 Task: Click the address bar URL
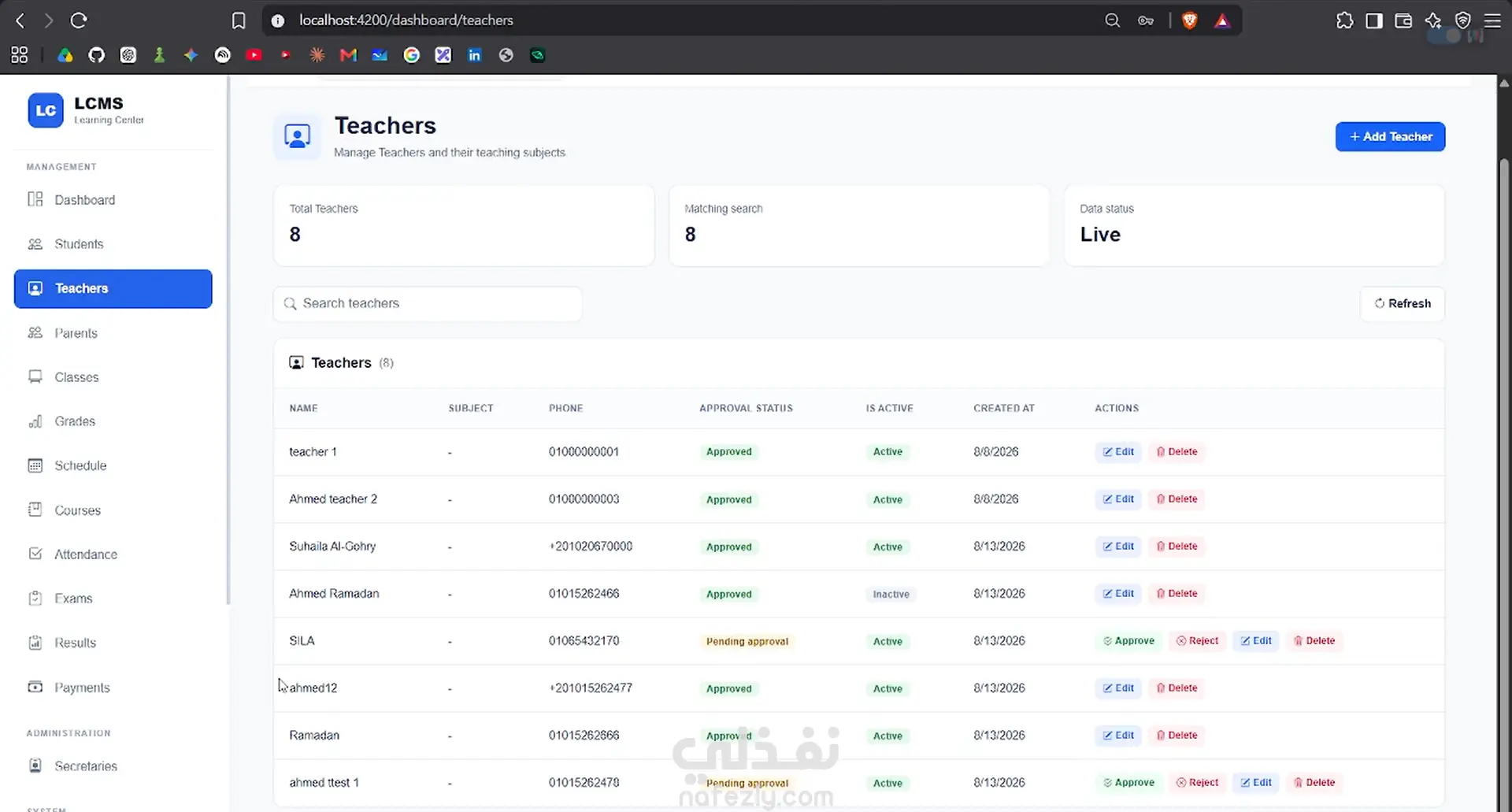click(x=406, y=20)
